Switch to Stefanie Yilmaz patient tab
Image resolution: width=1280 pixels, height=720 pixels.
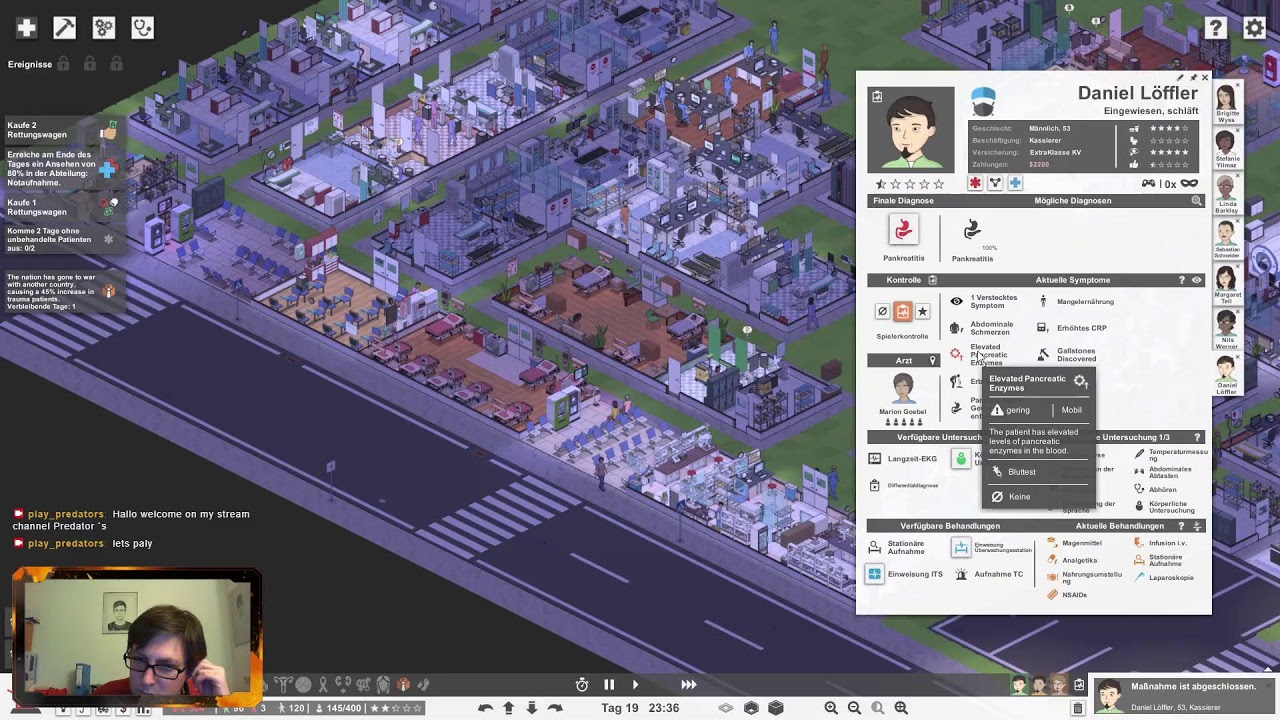pyautogui.click(x=1227, y=149)
